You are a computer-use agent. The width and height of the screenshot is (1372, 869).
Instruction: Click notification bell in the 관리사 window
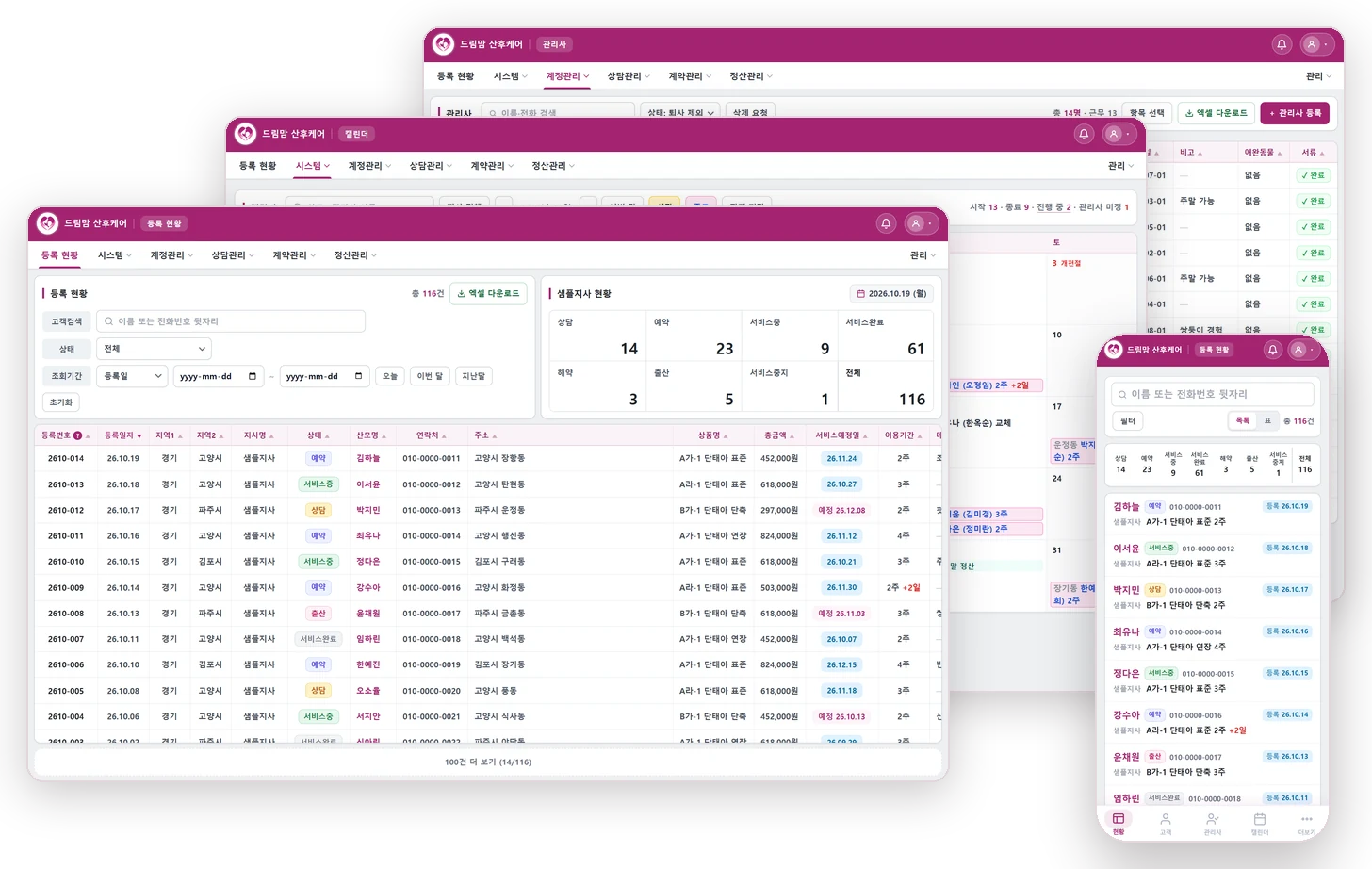pos(1282,44)
